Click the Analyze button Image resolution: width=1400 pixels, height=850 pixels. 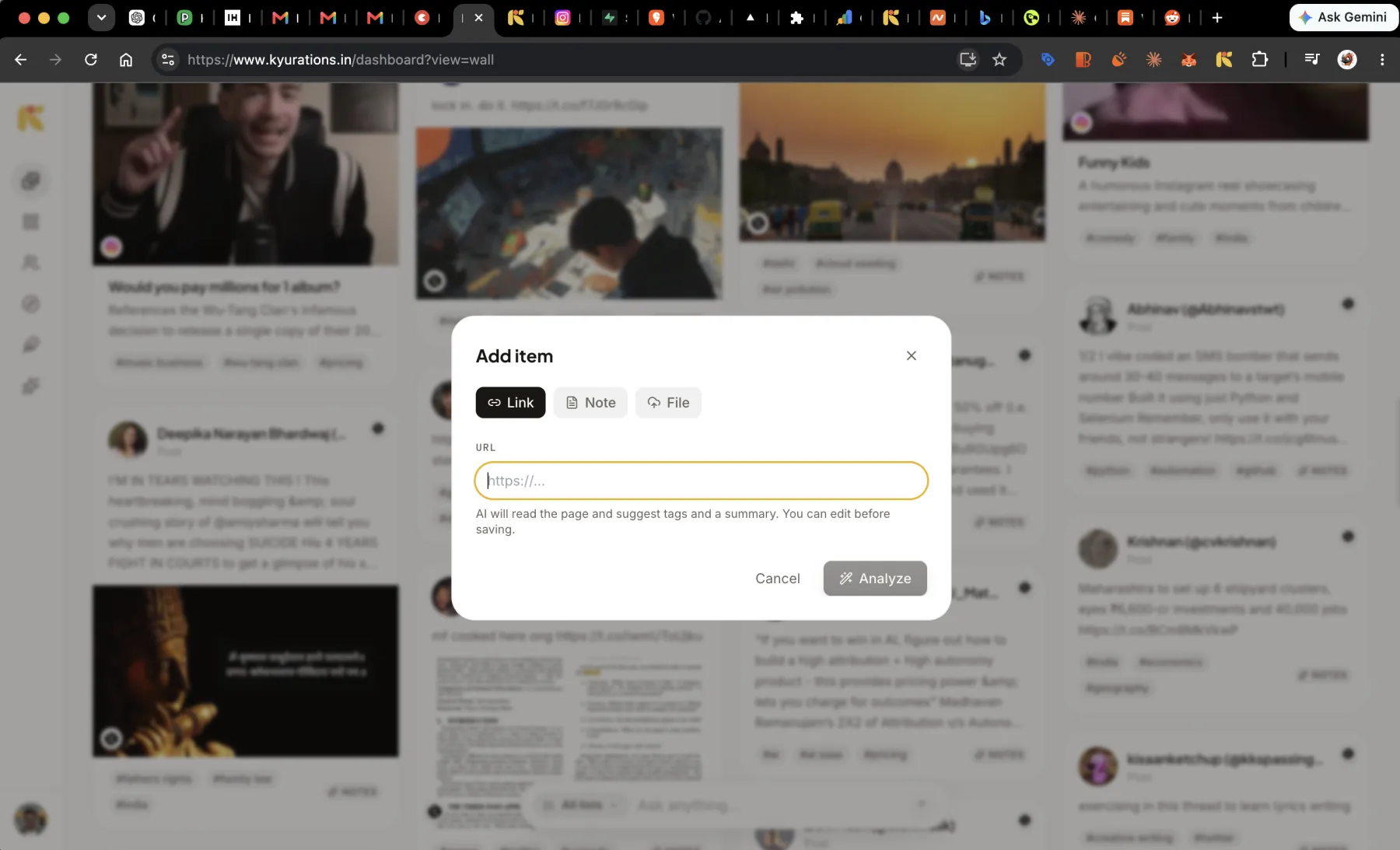coord(875,579)
